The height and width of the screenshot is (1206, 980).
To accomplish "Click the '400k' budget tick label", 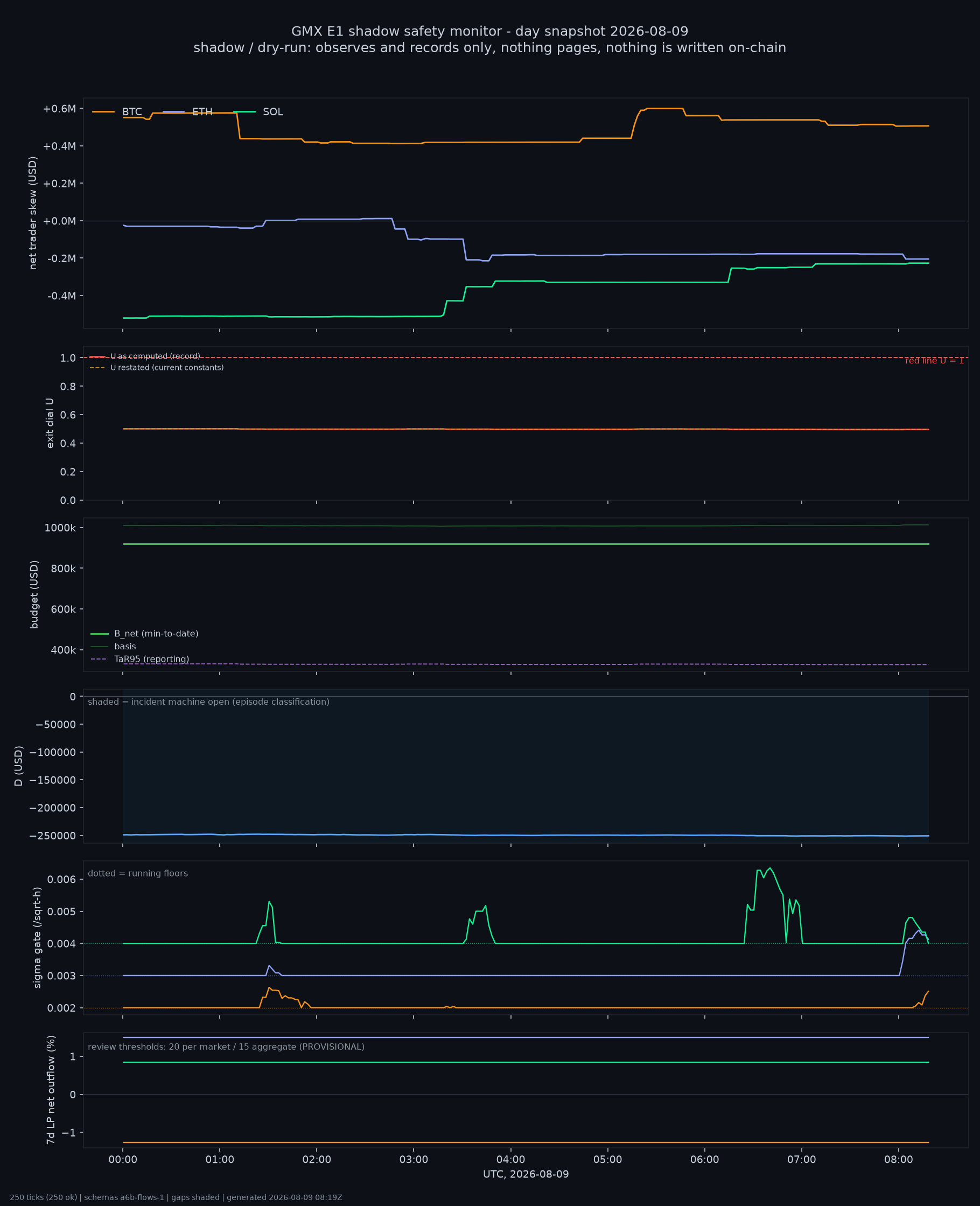I will pyautogui.click(x=63, y=650).
